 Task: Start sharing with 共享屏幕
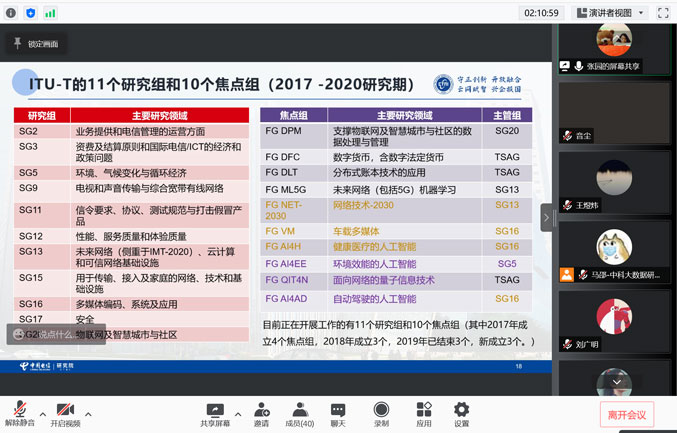[x=215, y=414]
